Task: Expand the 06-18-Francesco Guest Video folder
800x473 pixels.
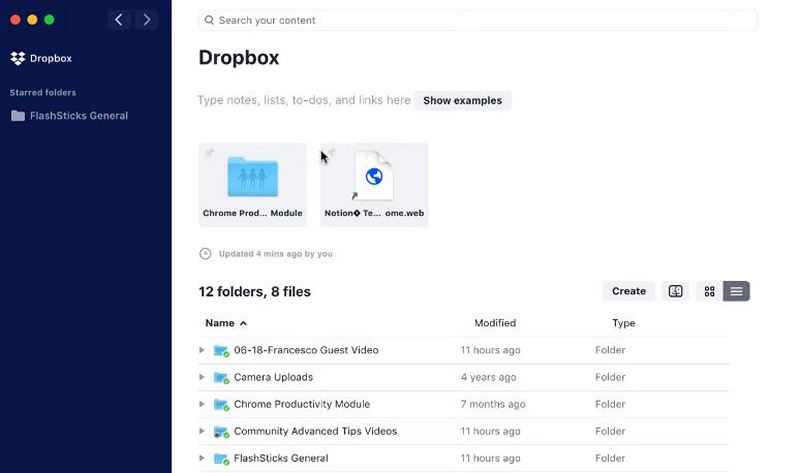Action: (202, 350)
